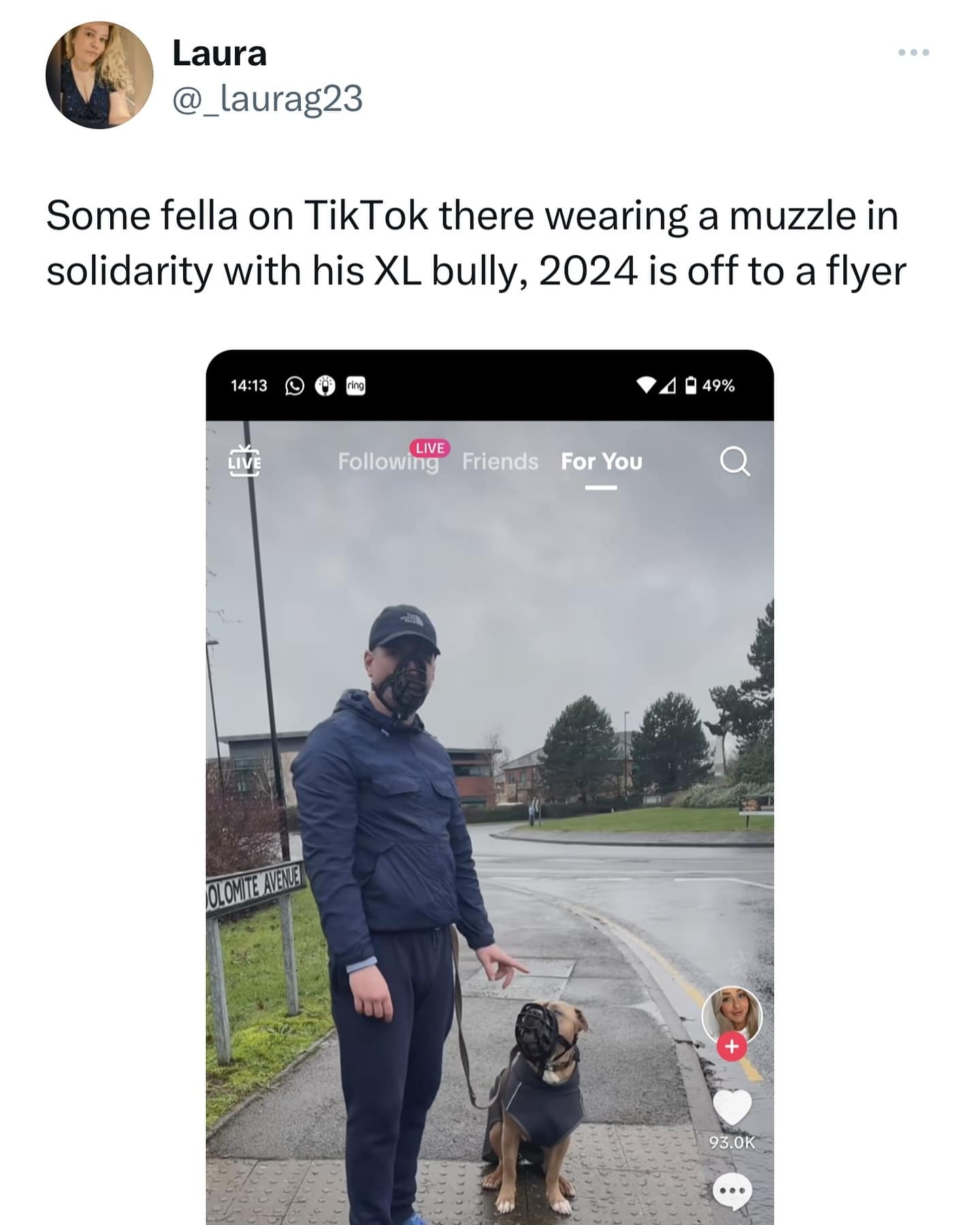Tap the 93.0K likes count
The image size is (980, 1225).
(732, 1143)
